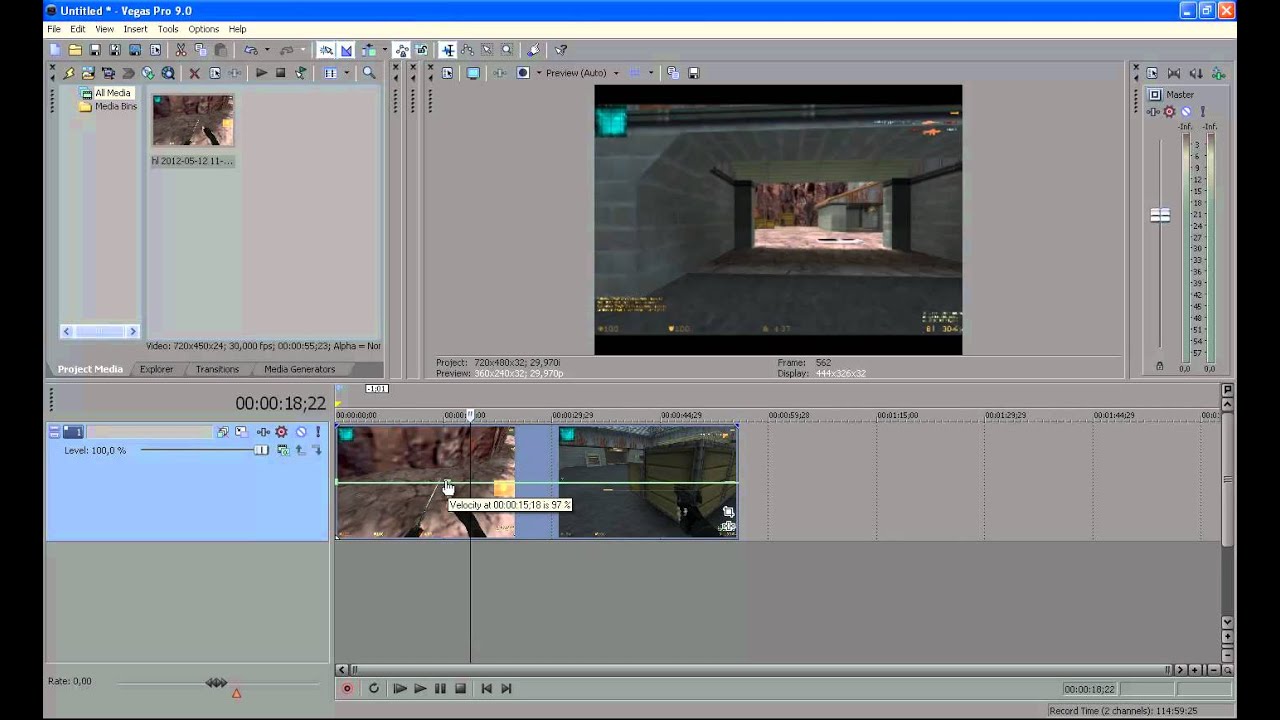Click the Rate scrub control slider

(x=216, y=683)
